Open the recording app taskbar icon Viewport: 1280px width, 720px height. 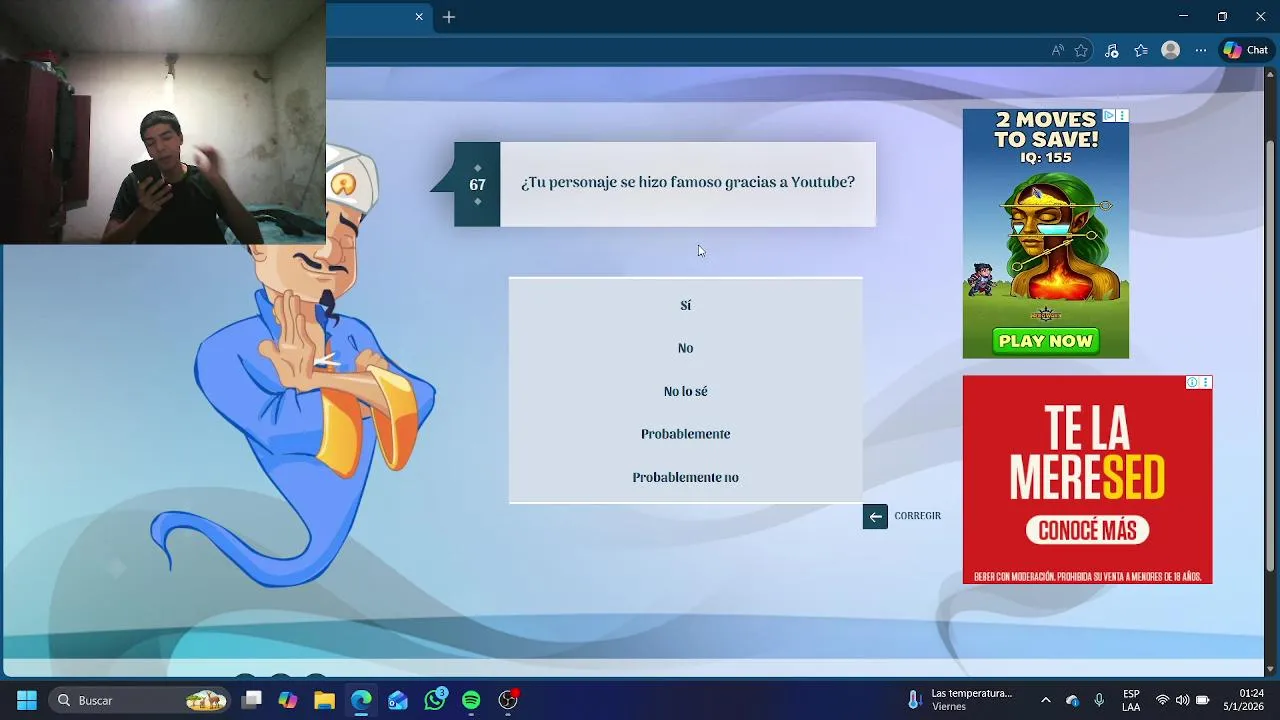click(x=508, y=700)
